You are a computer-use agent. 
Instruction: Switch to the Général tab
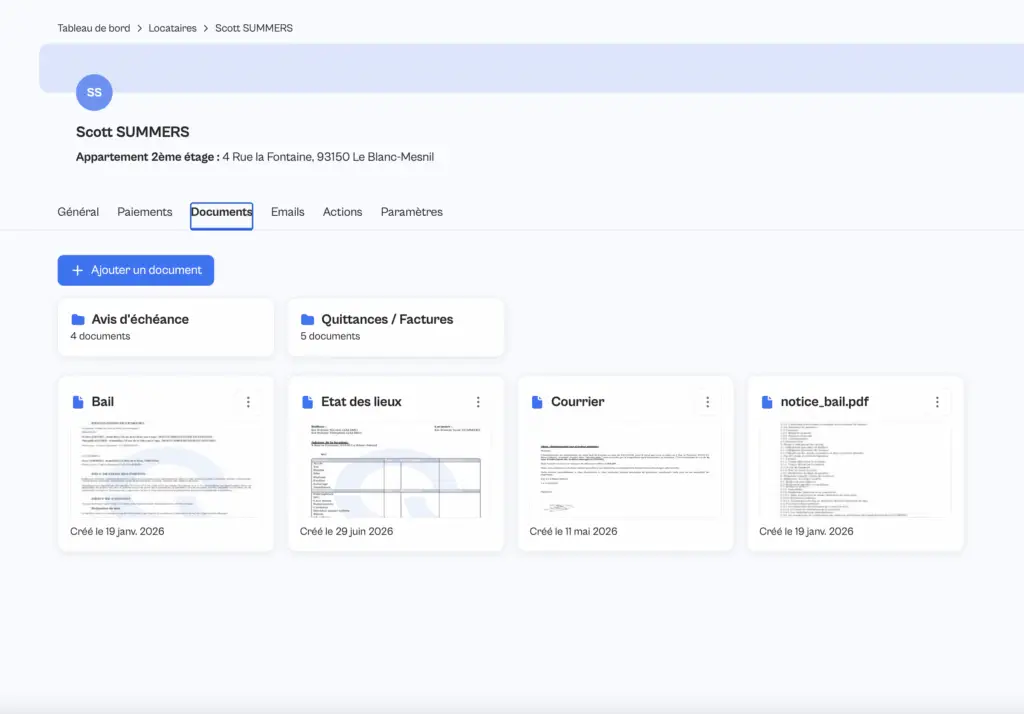tap(78, 212)
